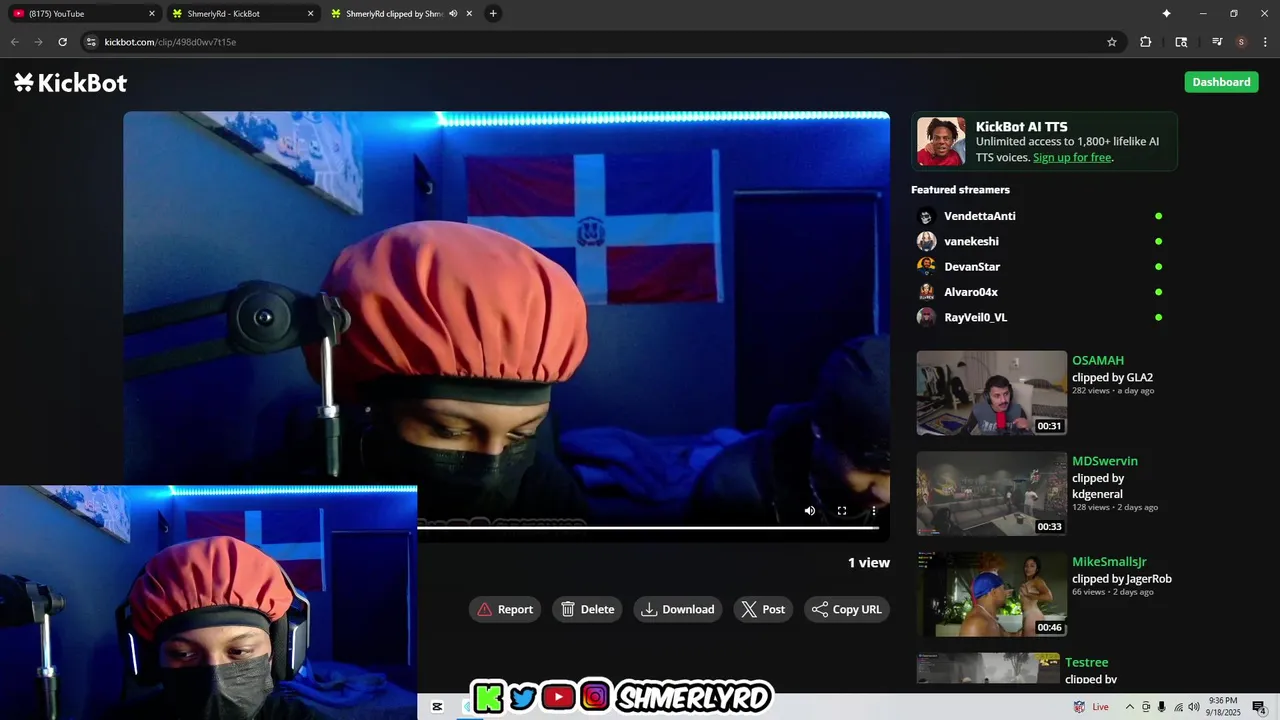
Task: Click the microphone tray icon
Action: [1161, 707]
